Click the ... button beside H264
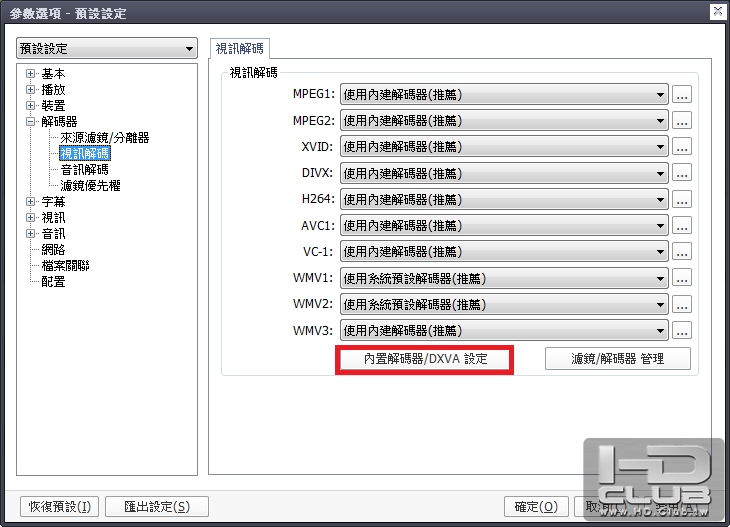This screenshot has height=527, width=730. point(682,199)
